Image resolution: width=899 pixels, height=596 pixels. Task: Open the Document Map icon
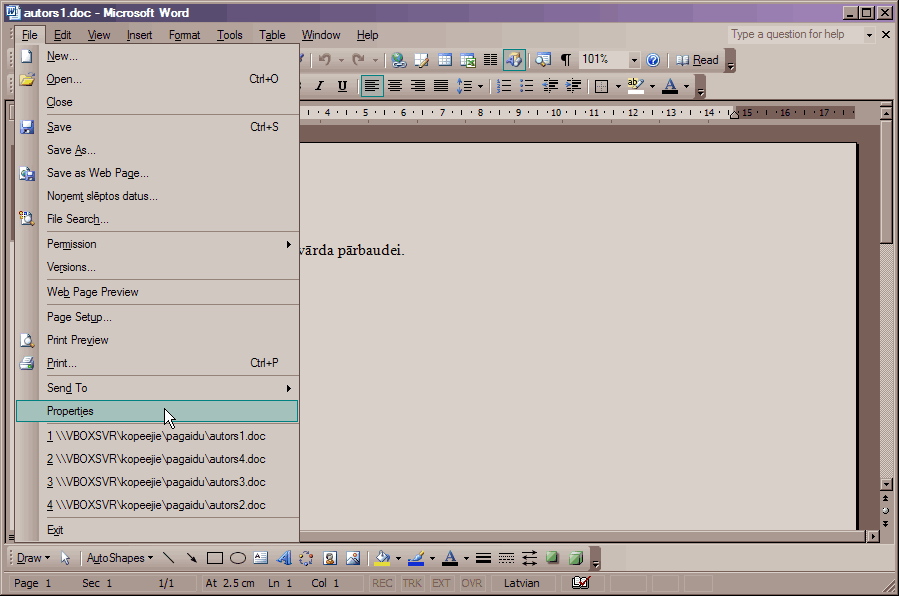point(543,60)
